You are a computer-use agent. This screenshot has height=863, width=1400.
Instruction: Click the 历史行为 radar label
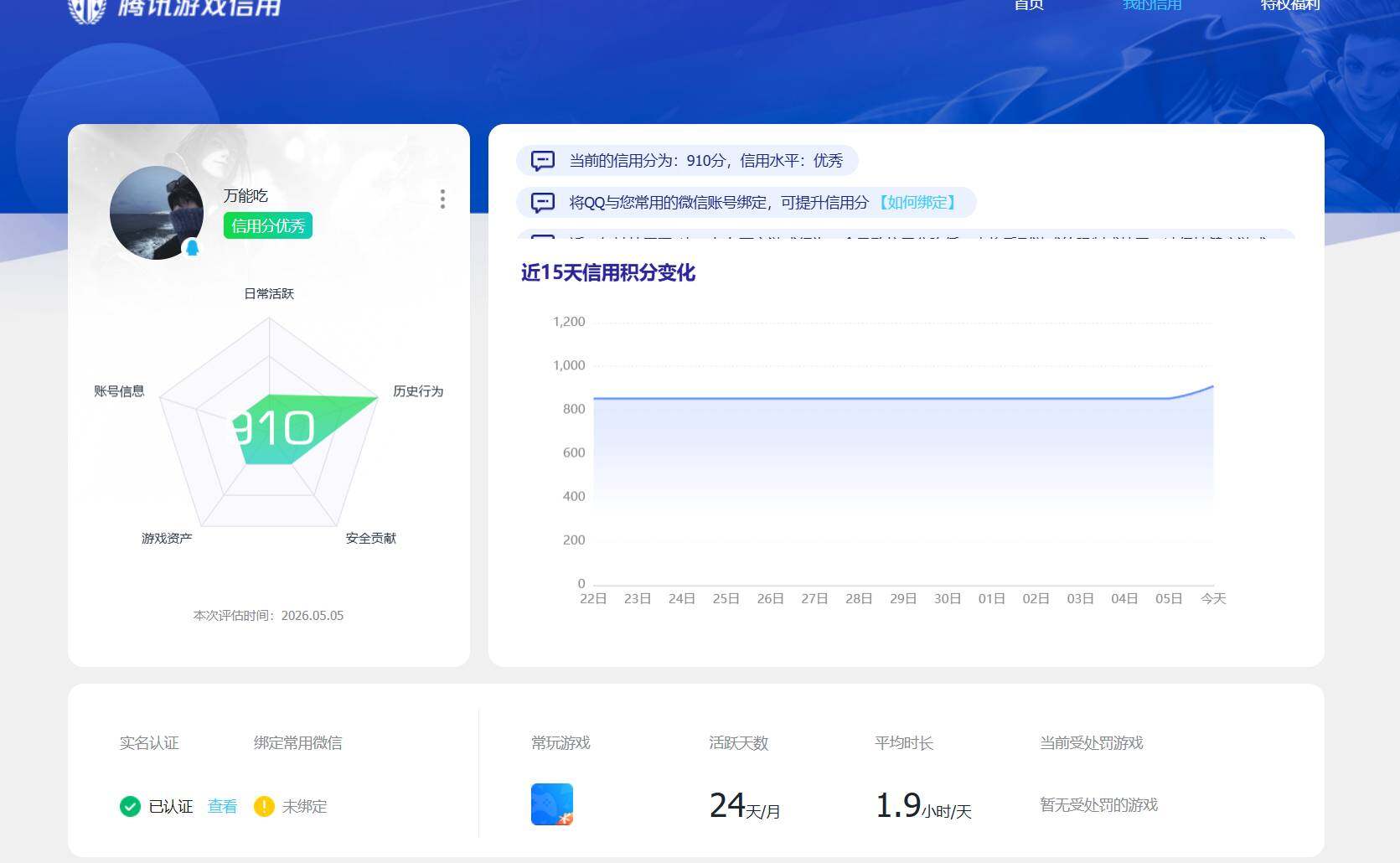coord(418,391)
